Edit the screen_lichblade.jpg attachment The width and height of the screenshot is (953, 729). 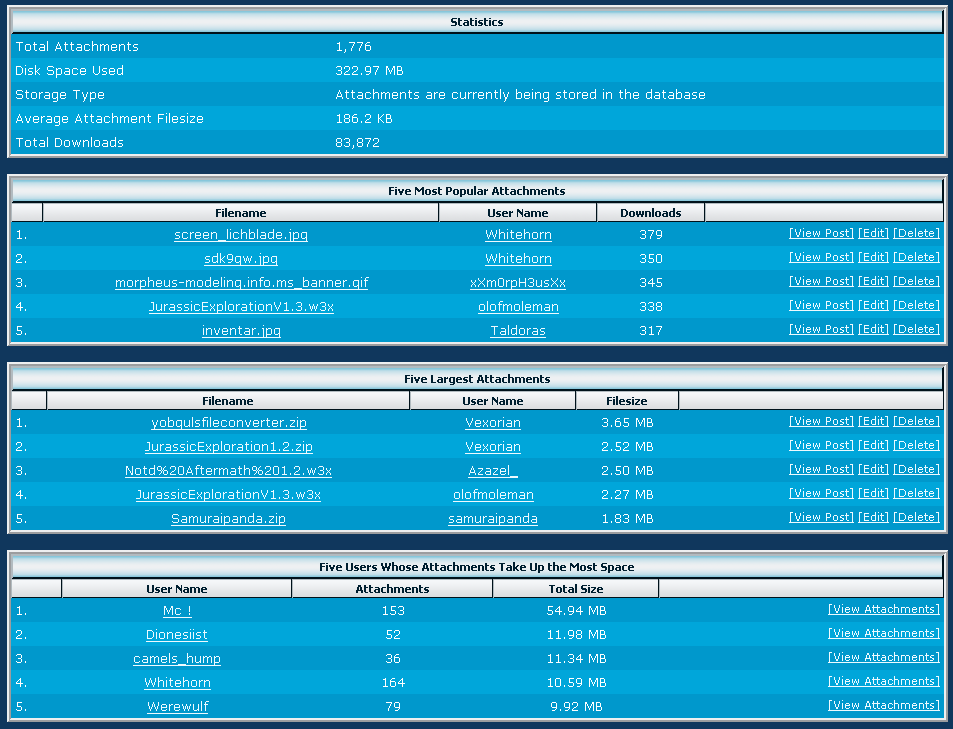pyautogui.click(x=873, y=233)
